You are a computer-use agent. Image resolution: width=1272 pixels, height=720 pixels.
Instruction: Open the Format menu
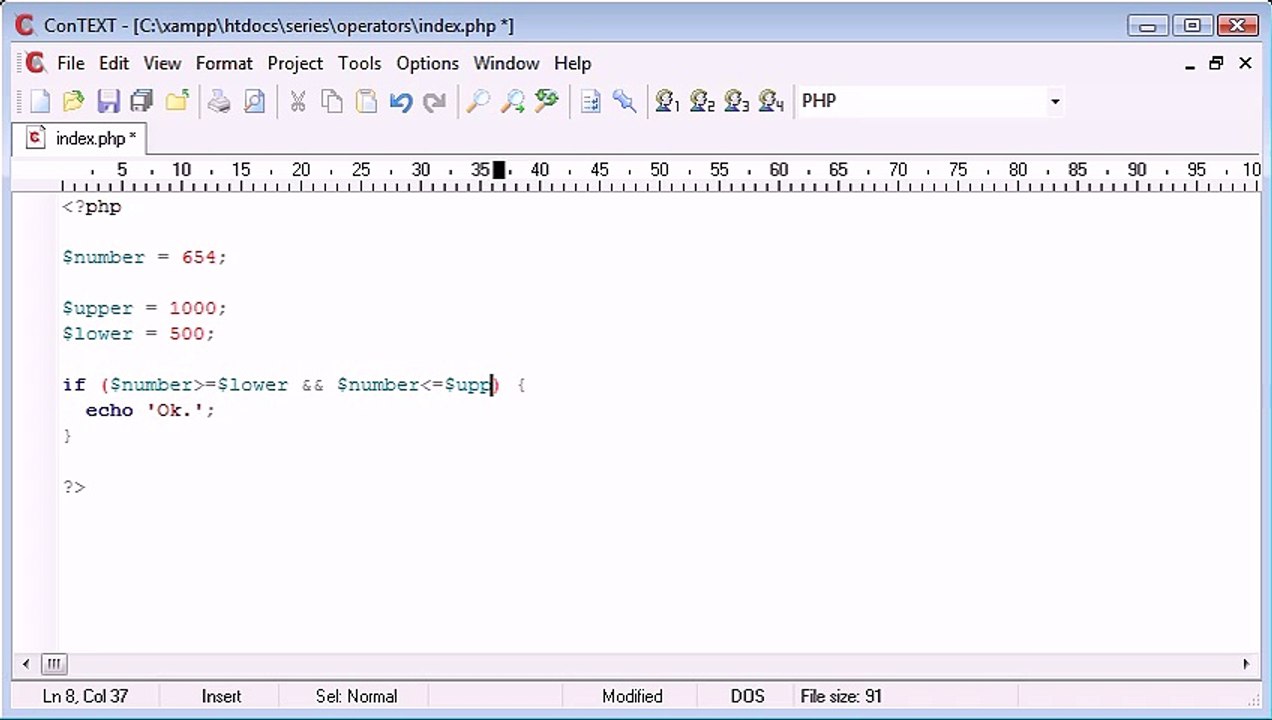coord(224,63)
